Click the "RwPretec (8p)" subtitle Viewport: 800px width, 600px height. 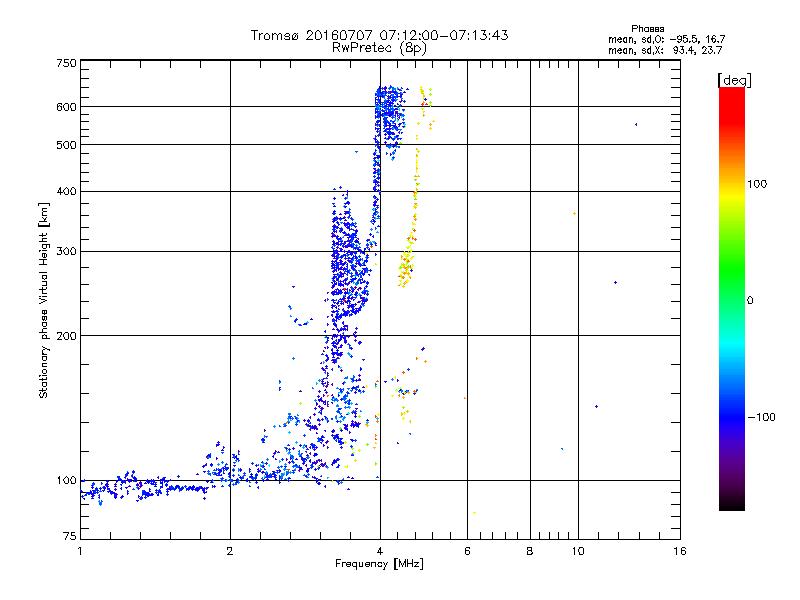point(379,48)
